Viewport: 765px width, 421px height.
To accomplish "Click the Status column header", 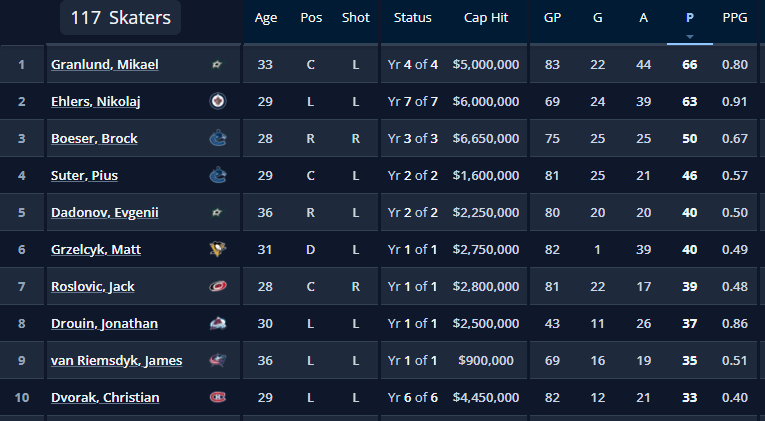I will (413, 18).
